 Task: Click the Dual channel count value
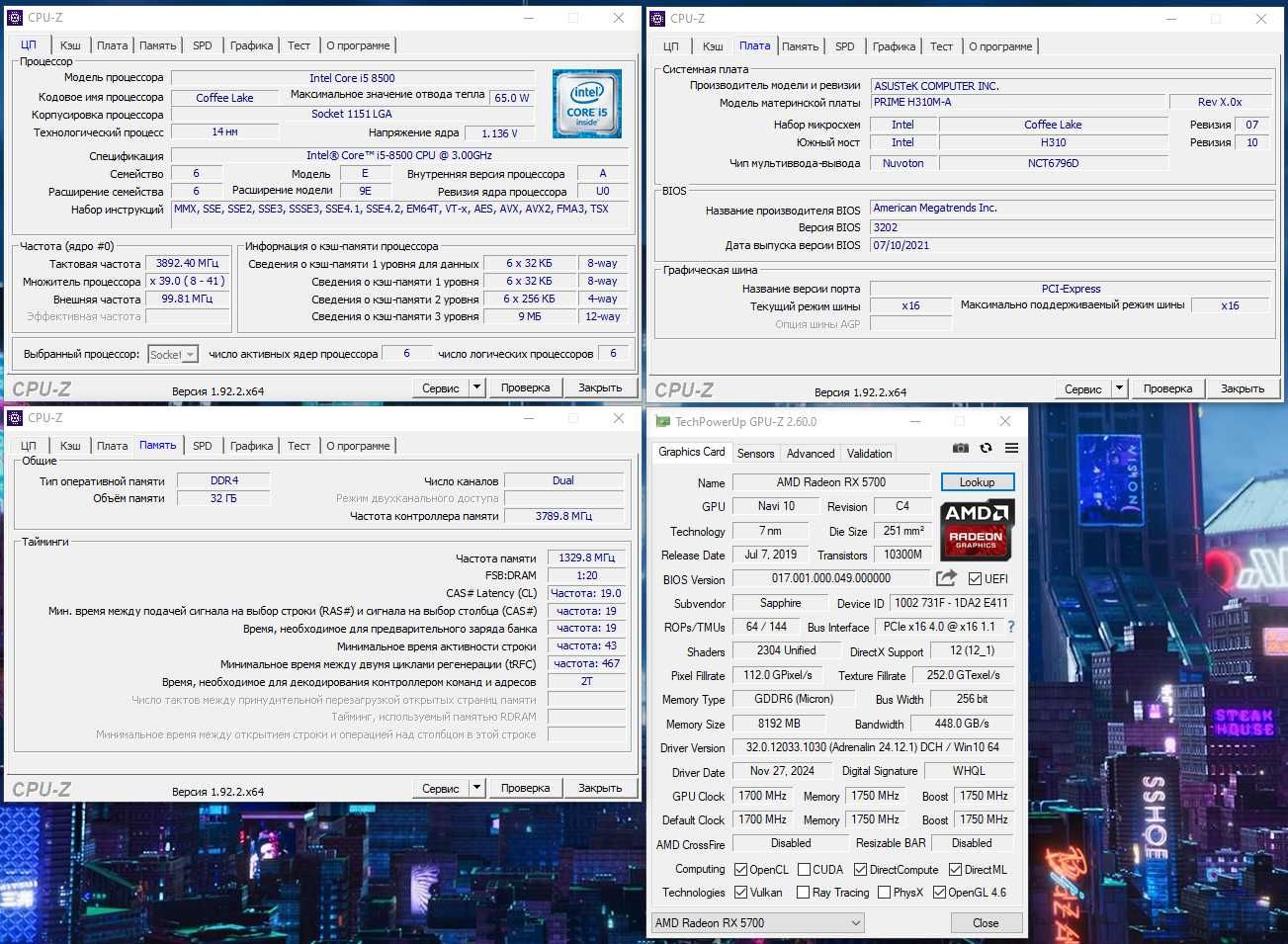563,480
